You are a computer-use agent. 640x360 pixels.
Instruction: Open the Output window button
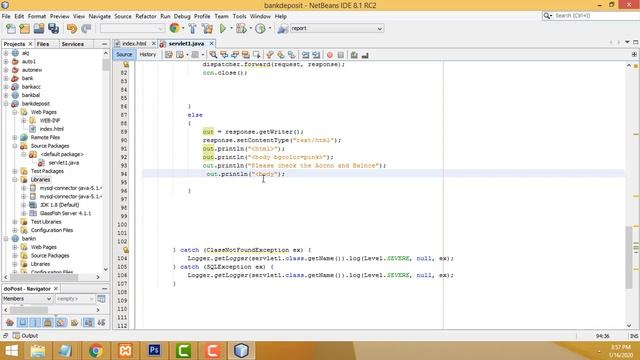(25, 336)
